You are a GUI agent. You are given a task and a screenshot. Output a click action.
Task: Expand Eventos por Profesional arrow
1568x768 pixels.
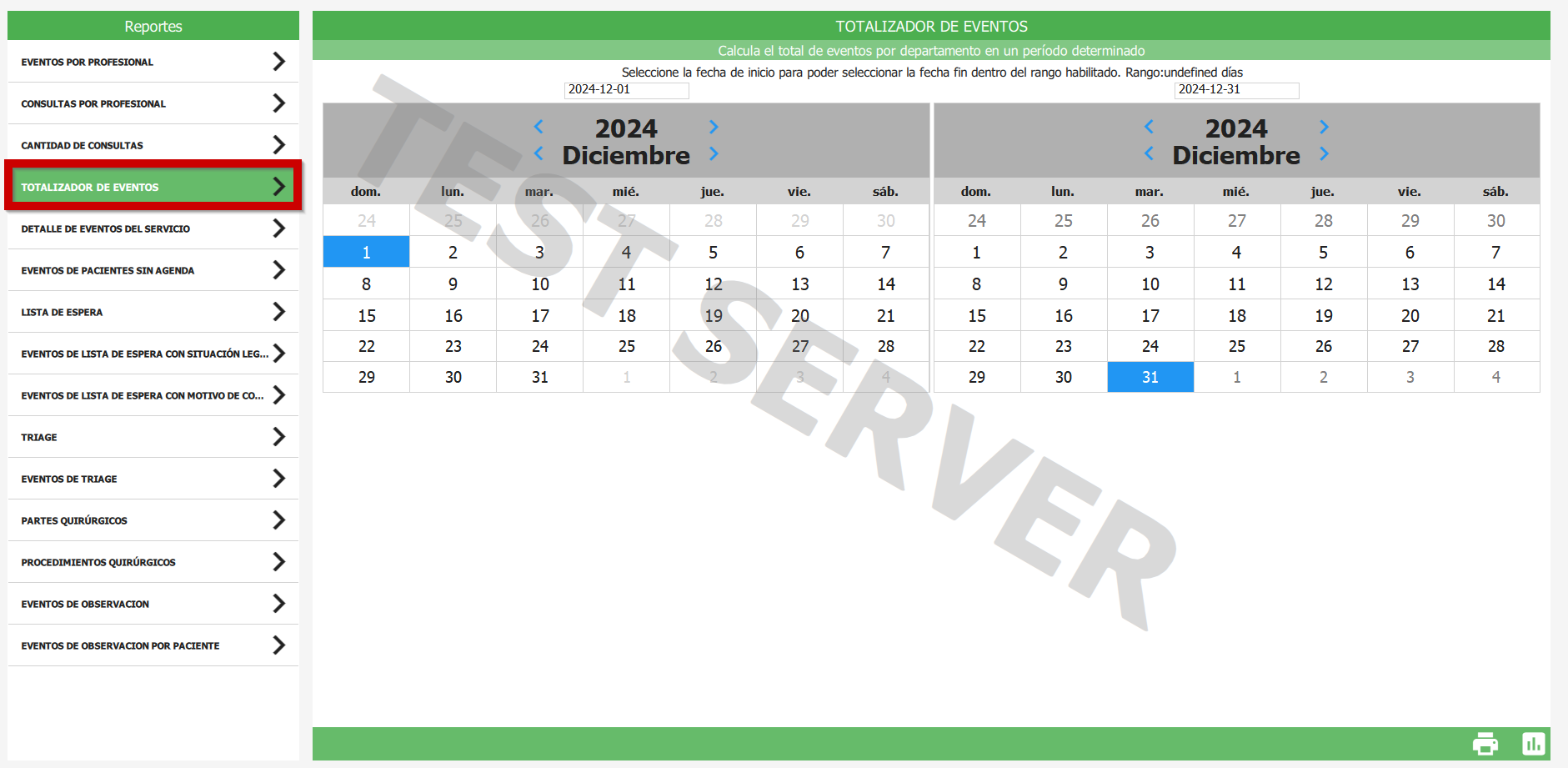click(278, 62)
